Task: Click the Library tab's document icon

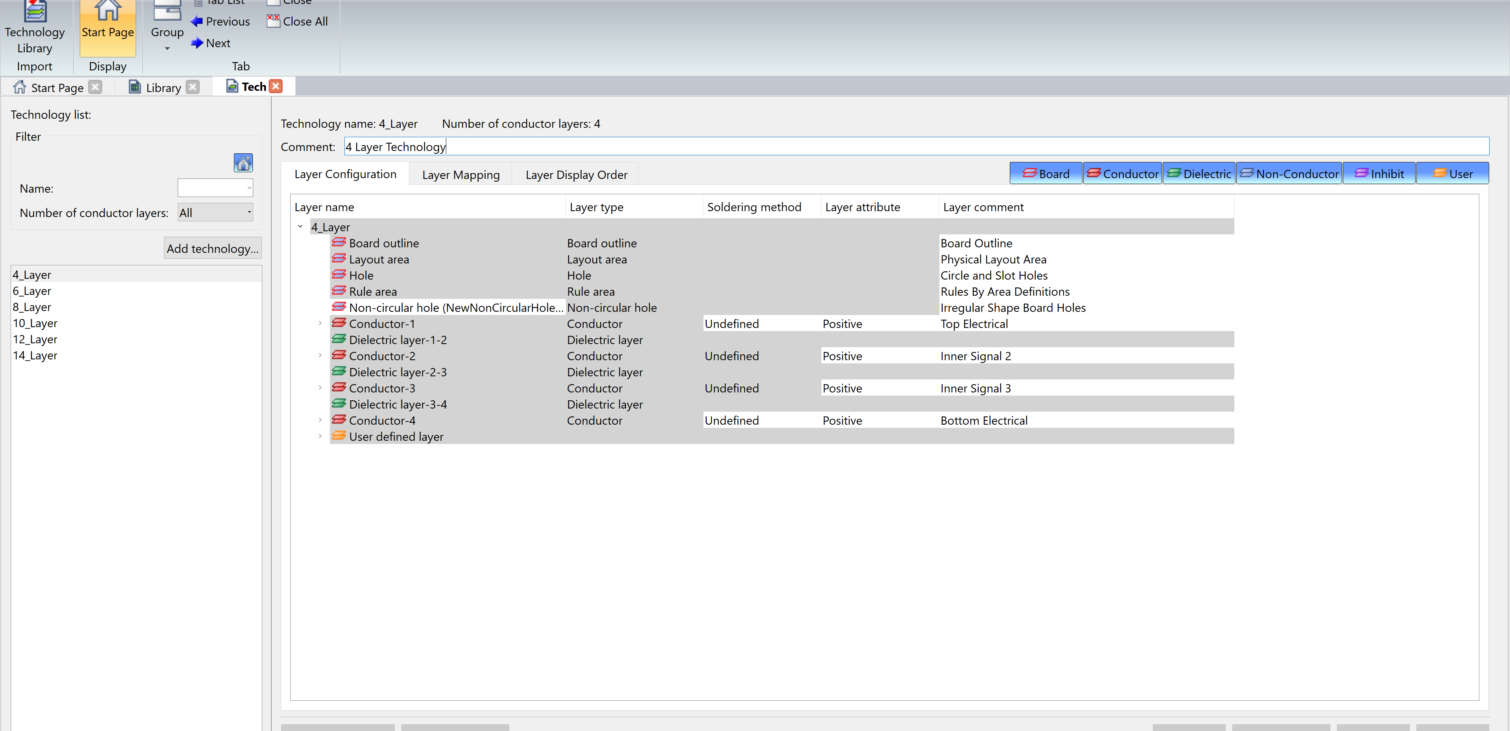Action: [135, 87]
